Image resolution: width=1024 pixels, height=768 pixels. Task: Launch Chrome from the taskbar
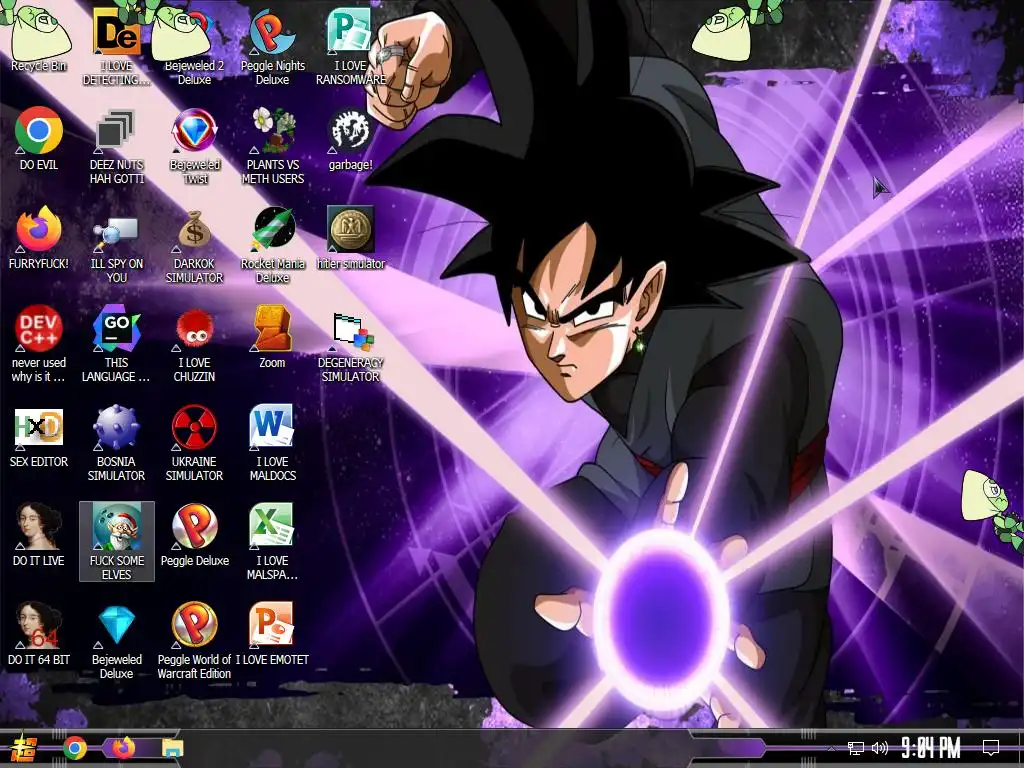(74, 748)
